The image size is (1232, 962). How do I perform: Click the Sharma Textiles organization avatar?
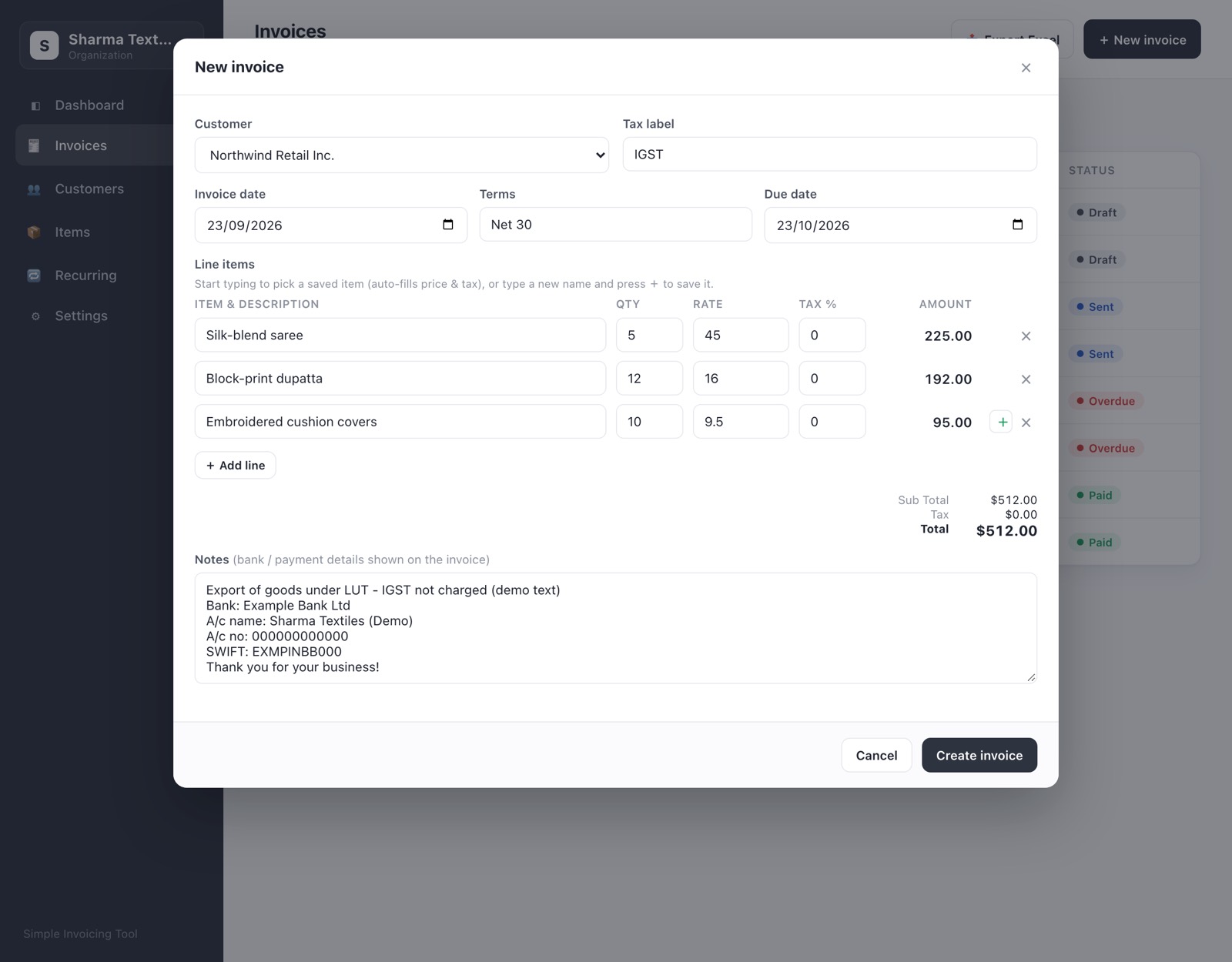(x=44, y=45)
